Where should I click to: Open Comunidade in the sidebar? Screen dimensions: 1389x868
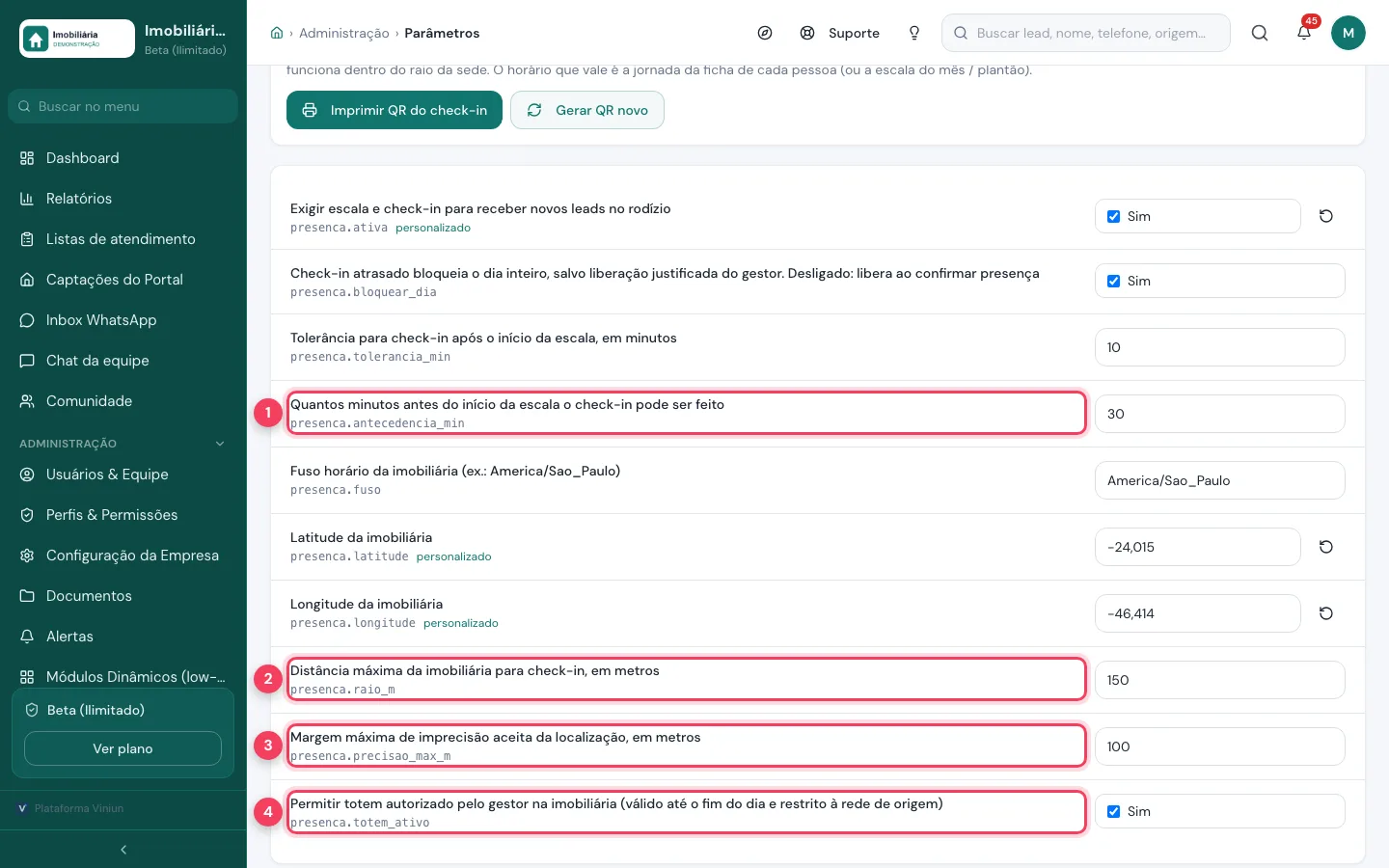(x=123, y=401)
